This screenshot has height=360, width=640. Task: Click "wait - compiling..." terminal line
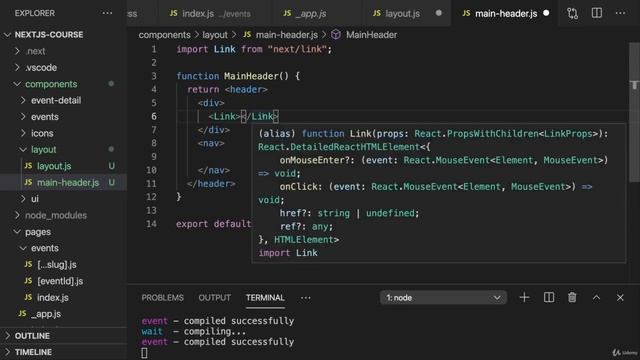(x=193, y=331)
